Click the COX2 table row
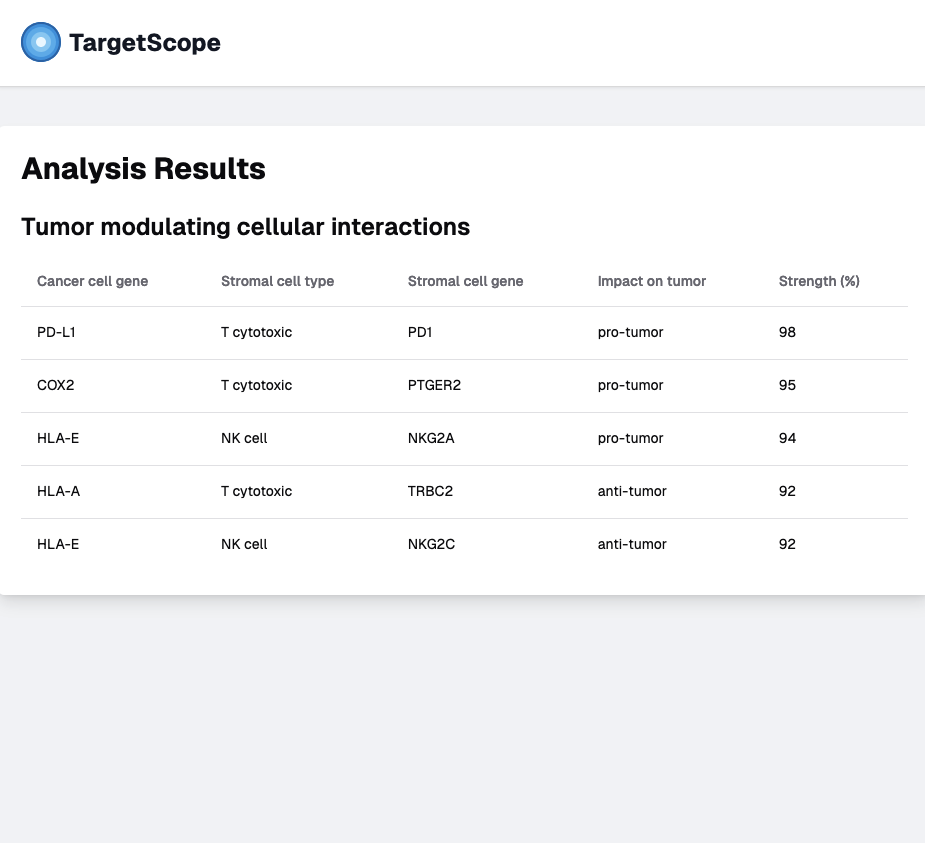The height and width of the screenshot is (843, 925). coord(462,385)
